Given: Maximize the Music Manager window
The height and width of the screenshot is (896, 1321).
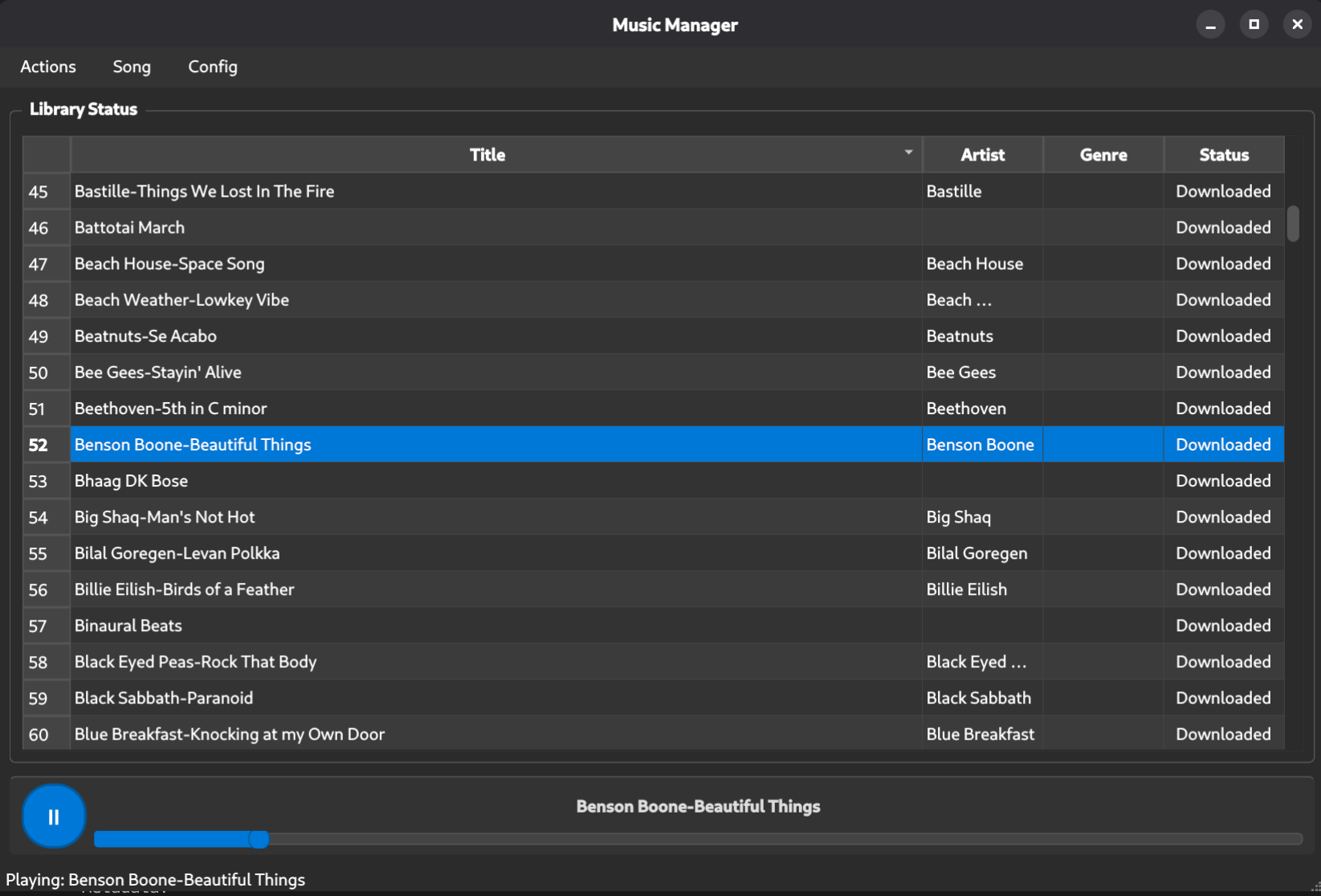Looking at the screenshot, I should 1254,25.
